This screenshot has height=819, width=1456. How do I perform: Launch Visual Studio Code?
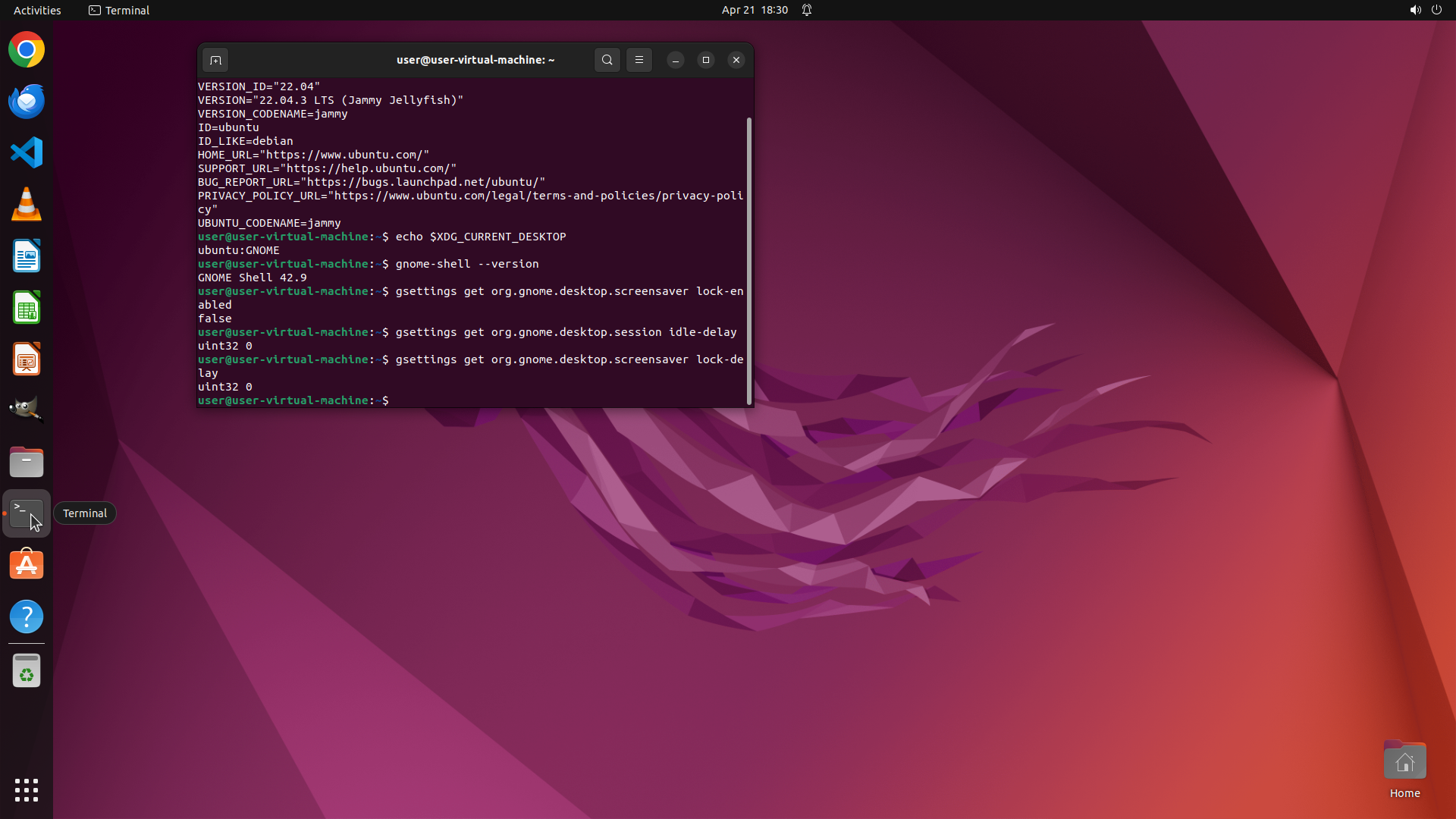pos(27,152)
